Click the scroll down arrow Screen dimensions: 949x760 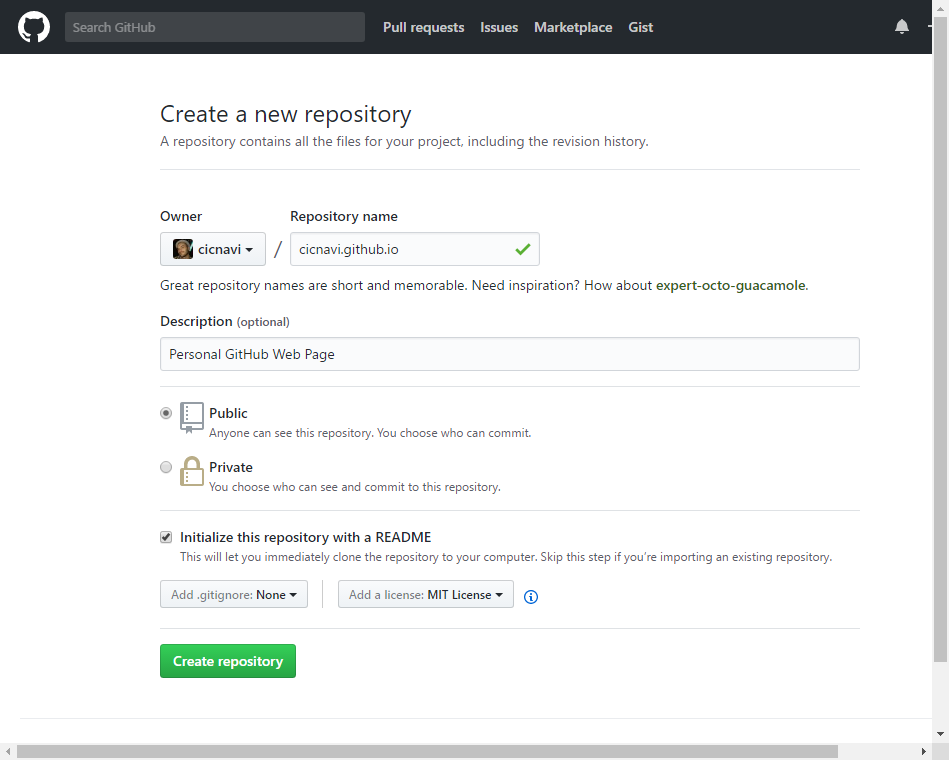point(940,735)
